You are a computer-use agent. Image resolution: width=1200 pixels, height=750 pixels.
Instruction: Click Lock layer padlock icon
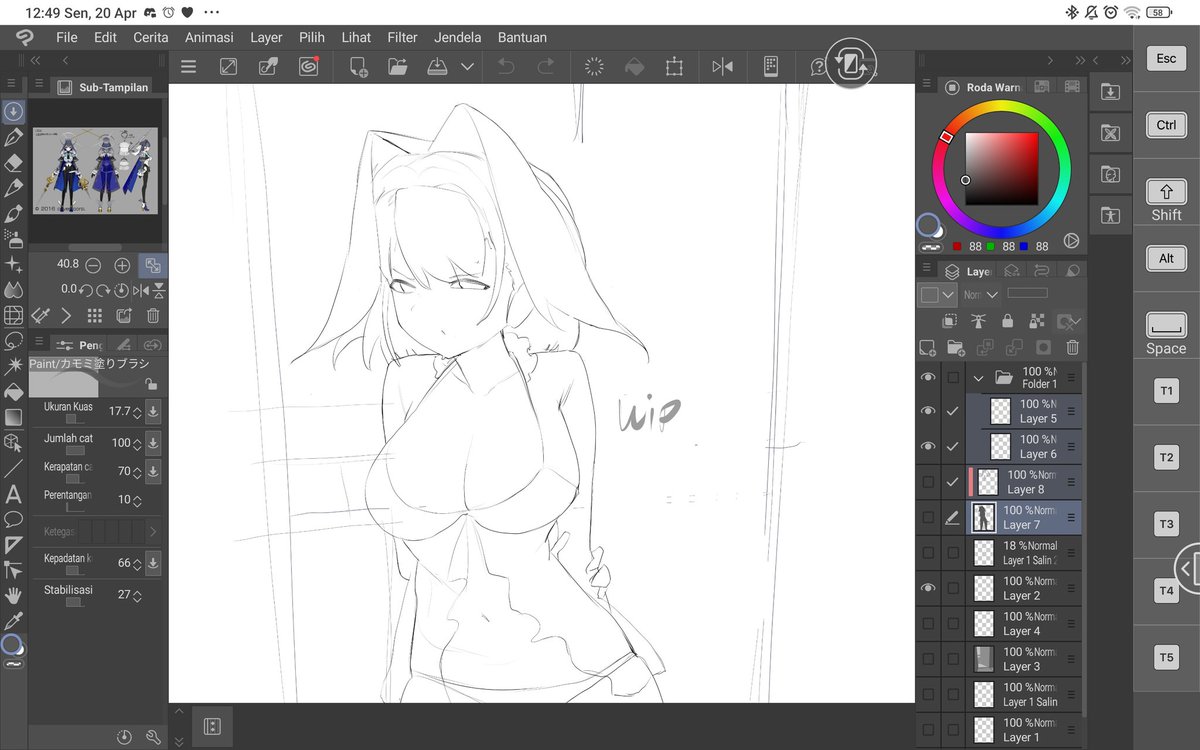tap(1007, 321)
